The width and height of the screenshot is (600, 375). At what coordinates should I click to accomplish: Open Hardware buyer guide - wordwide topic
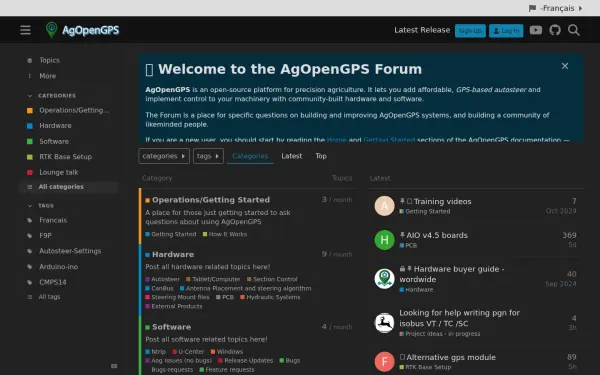pyautogui.click(x=452, y=274)
